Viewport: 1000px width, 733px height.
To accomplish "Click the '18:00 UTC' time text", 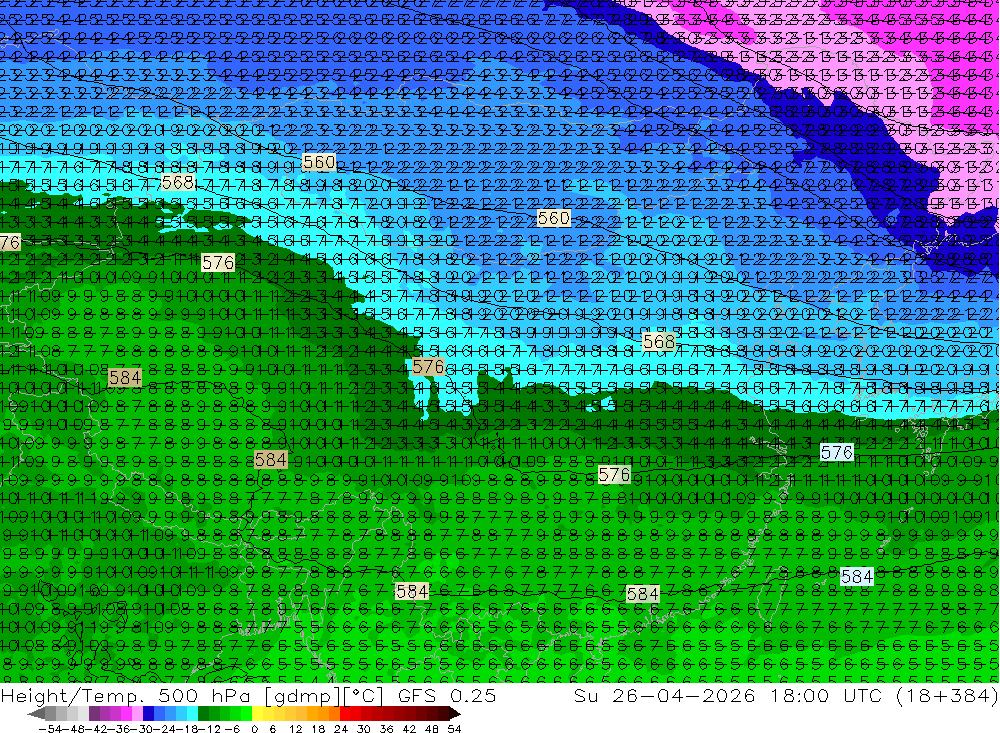I will coord(825,696).
